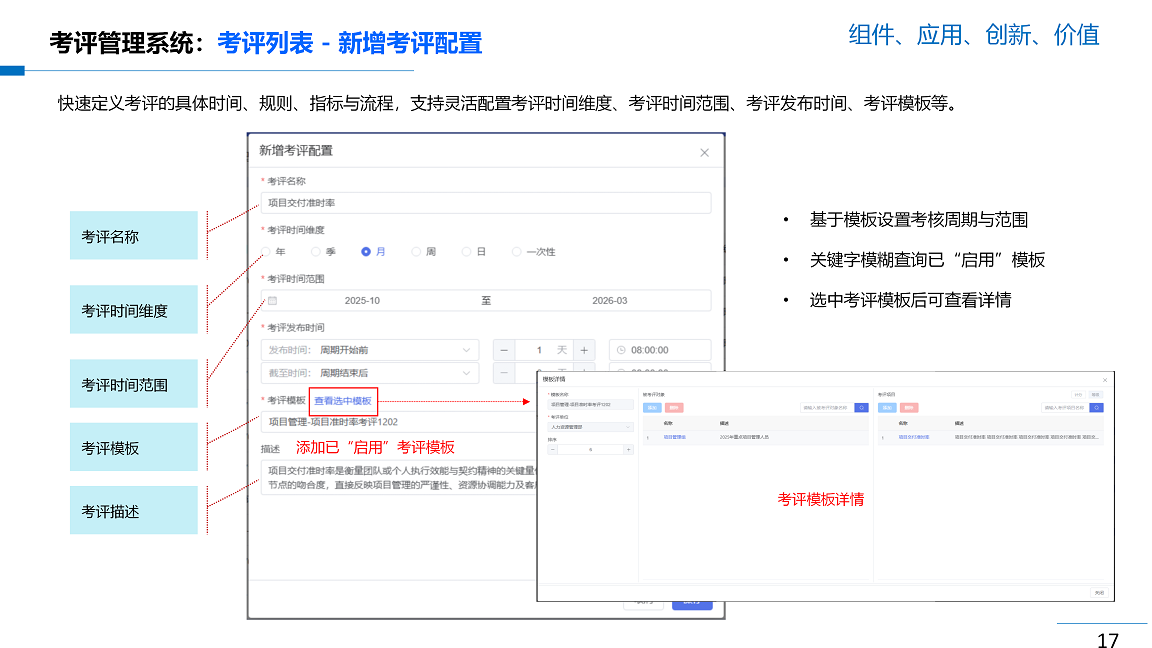Click the plus stepper for 发布时间 days
This screenshot has height=648, width=1152.
coord(584,350)
